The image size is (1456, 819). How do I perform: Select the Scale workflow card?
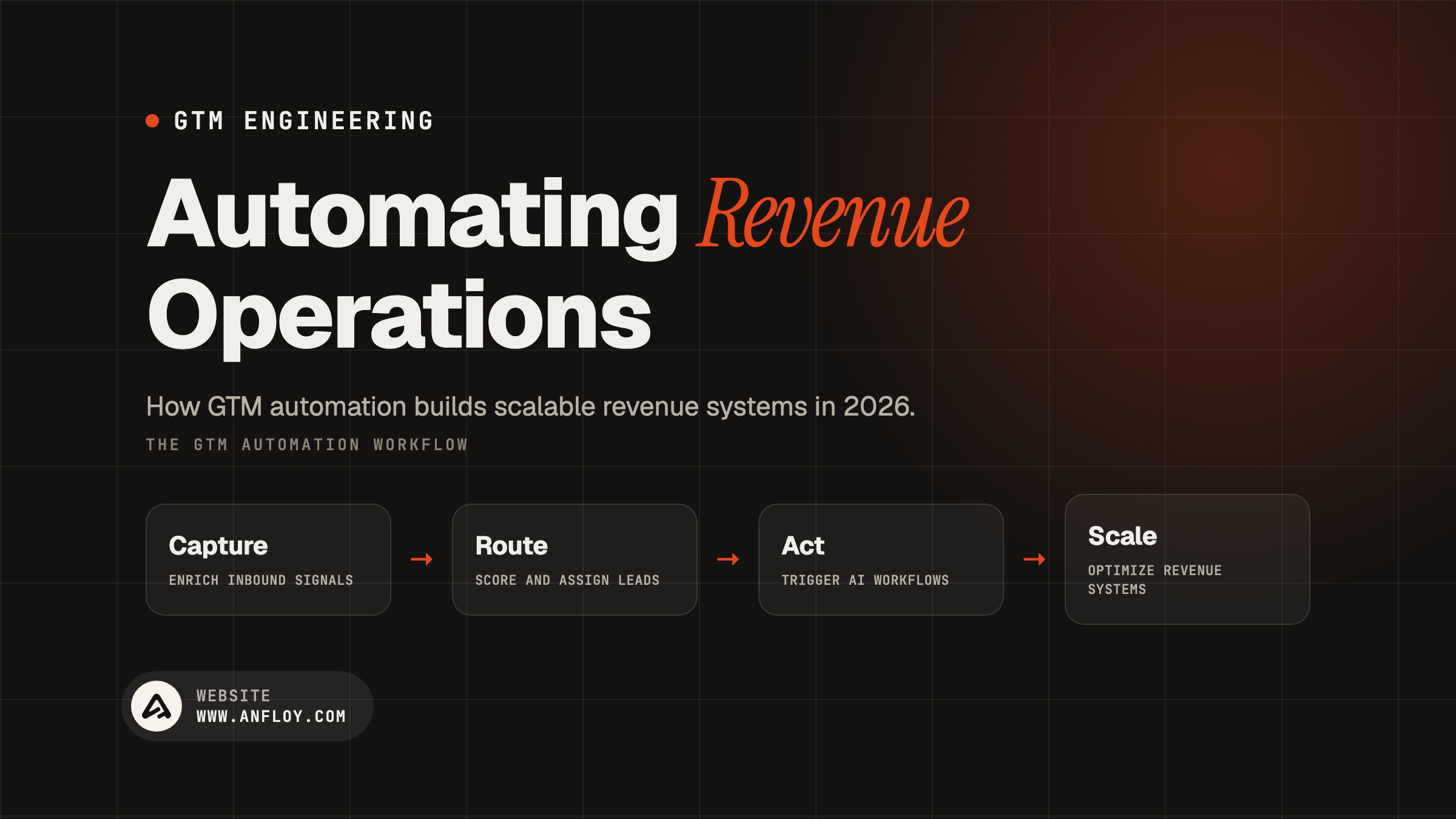coord(1187,559)
